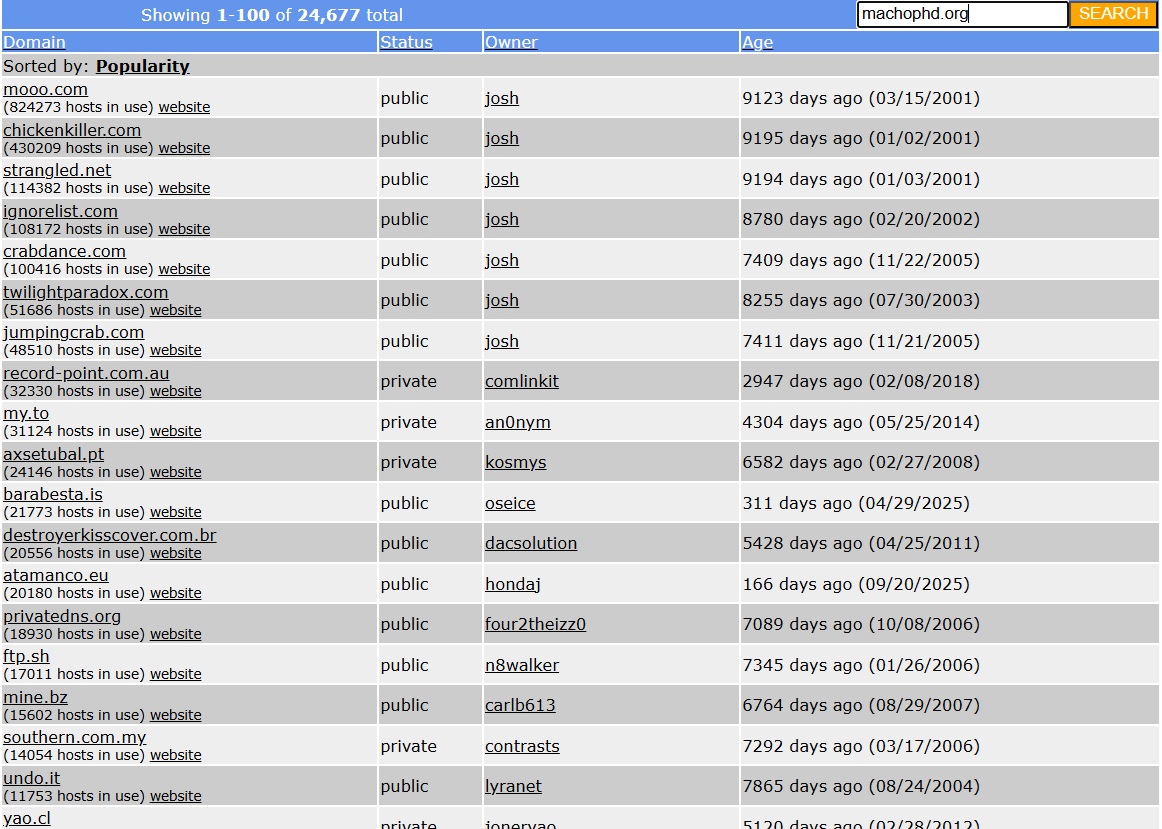Viewport: 1162px width, 829px height.
Task: Click the orange SEARCH button
Action: pyautogui.click(x=1113, y=14)
